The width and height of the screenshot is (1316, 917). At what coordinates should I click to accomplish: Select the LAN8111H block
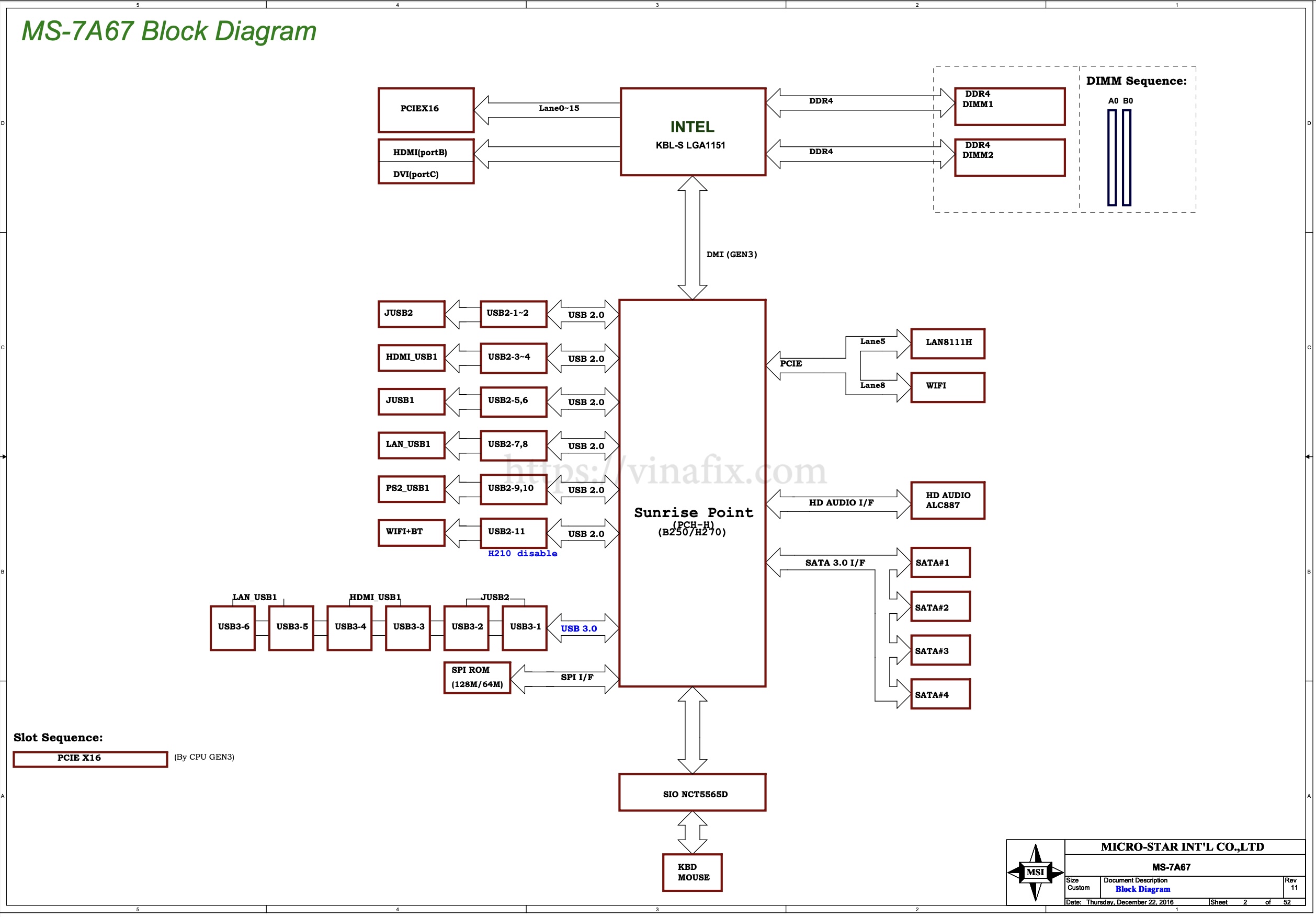pos(947,343)
